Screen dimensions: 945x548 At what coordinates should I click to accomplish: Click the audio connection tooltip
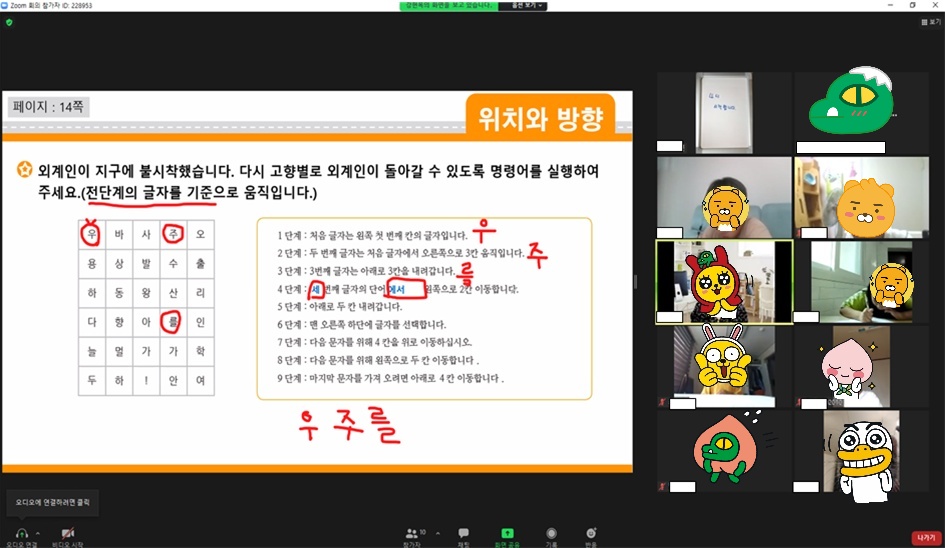pyautogui.click(x=52, y=502)
